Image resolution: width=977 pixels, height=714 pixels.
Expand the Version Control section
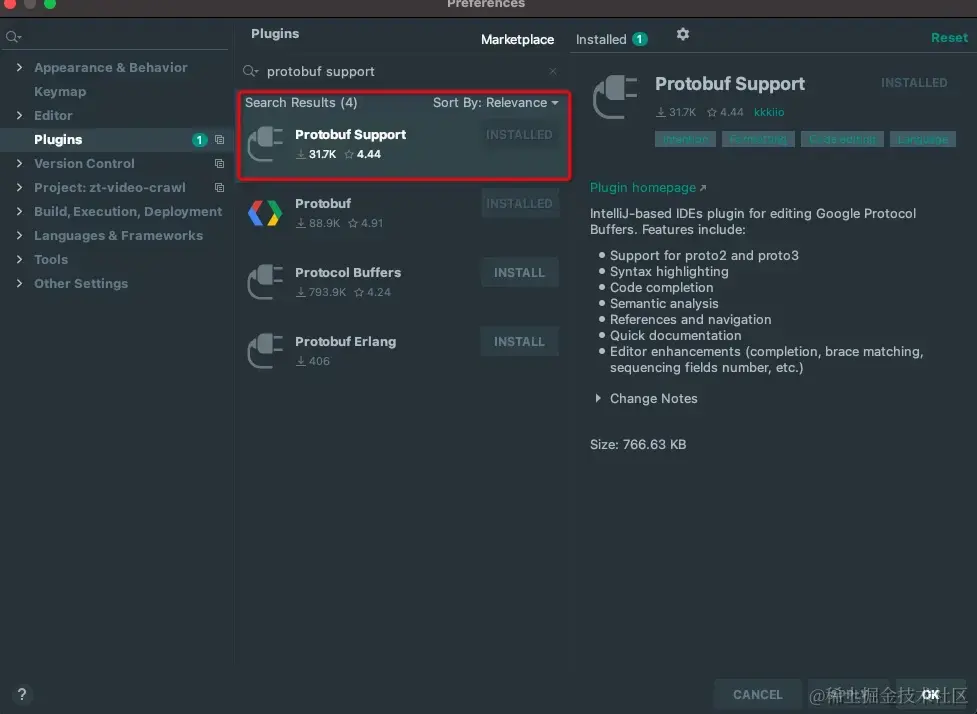[x=19, y=163]
